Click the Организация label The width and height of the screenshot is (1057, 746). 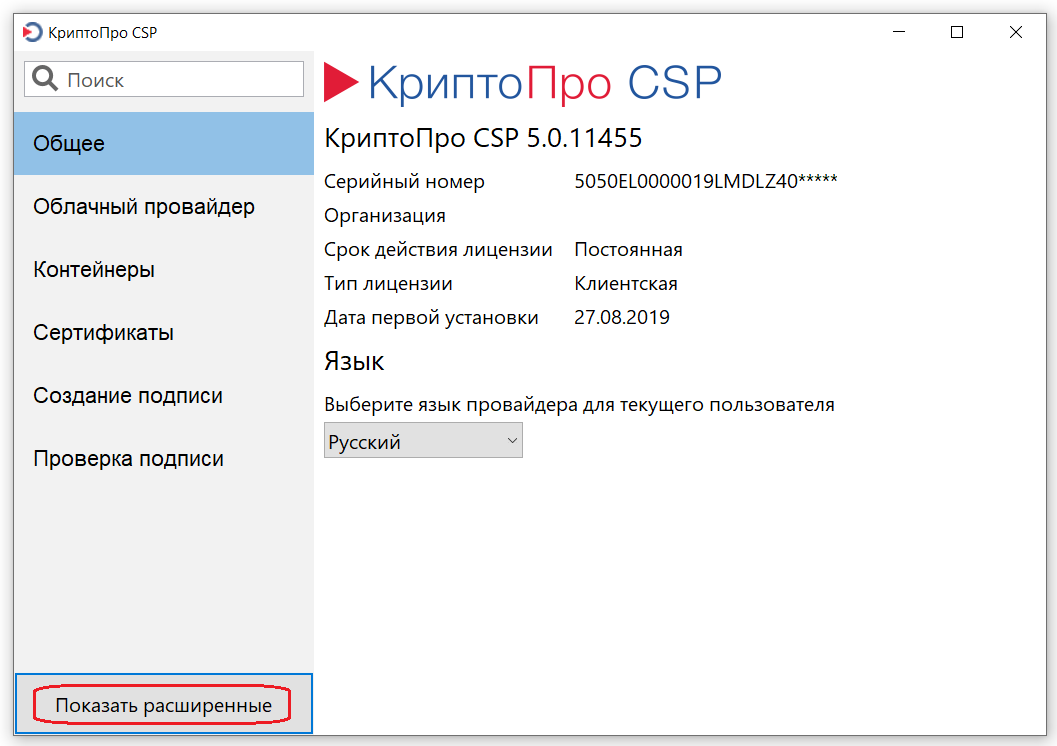(384, 216)
